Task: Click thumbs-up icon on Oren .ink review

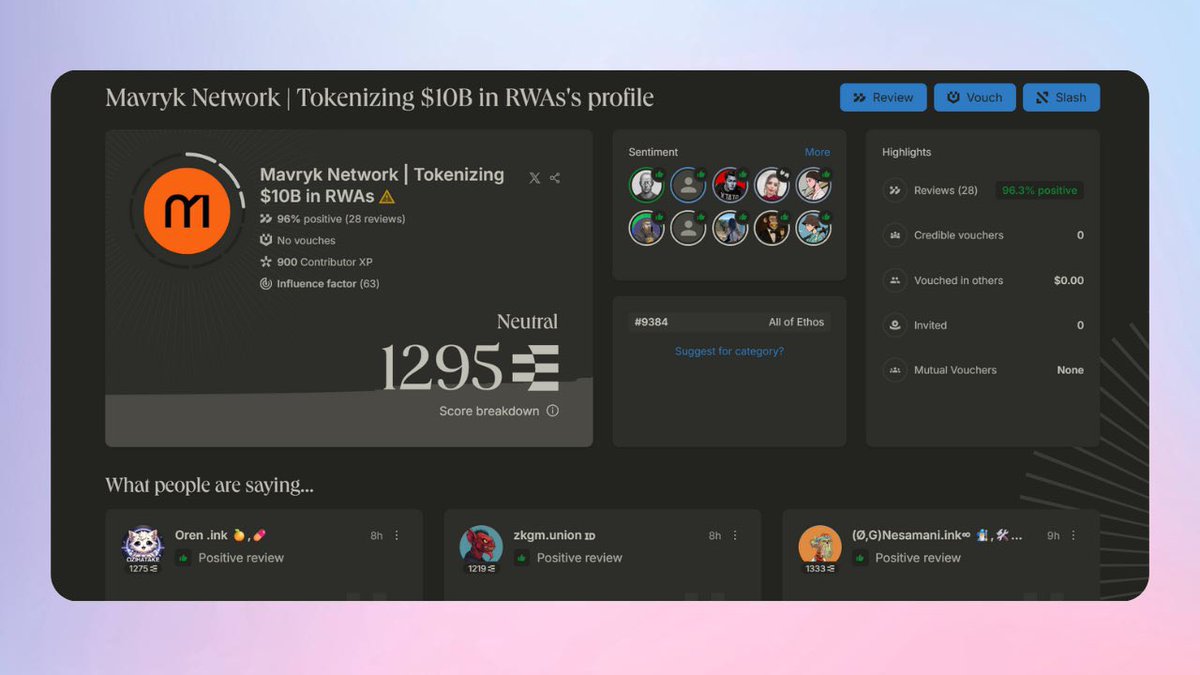Action: [x=182, y=558]
